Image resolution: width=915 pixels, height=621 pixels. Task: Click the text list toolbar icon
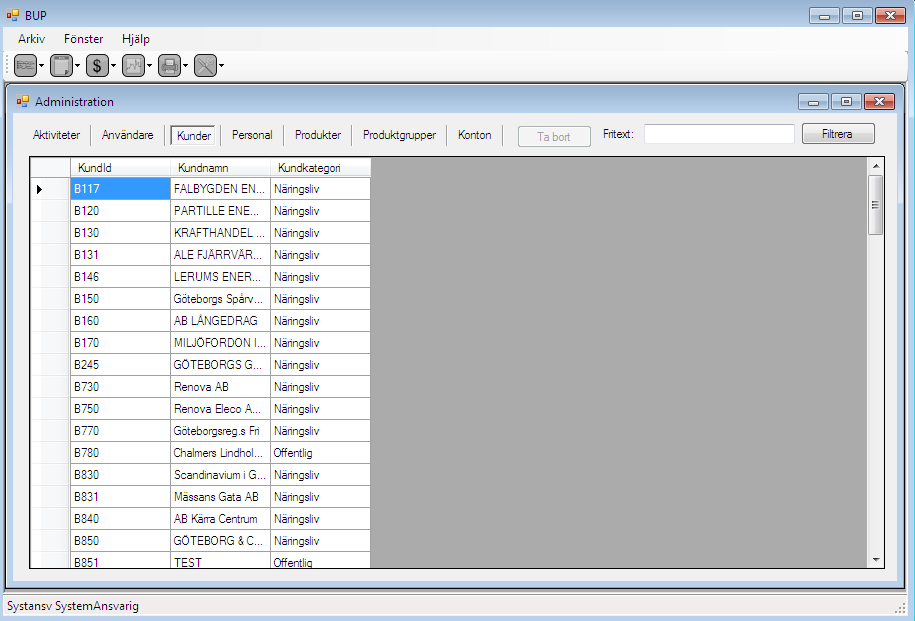point(25,66)
